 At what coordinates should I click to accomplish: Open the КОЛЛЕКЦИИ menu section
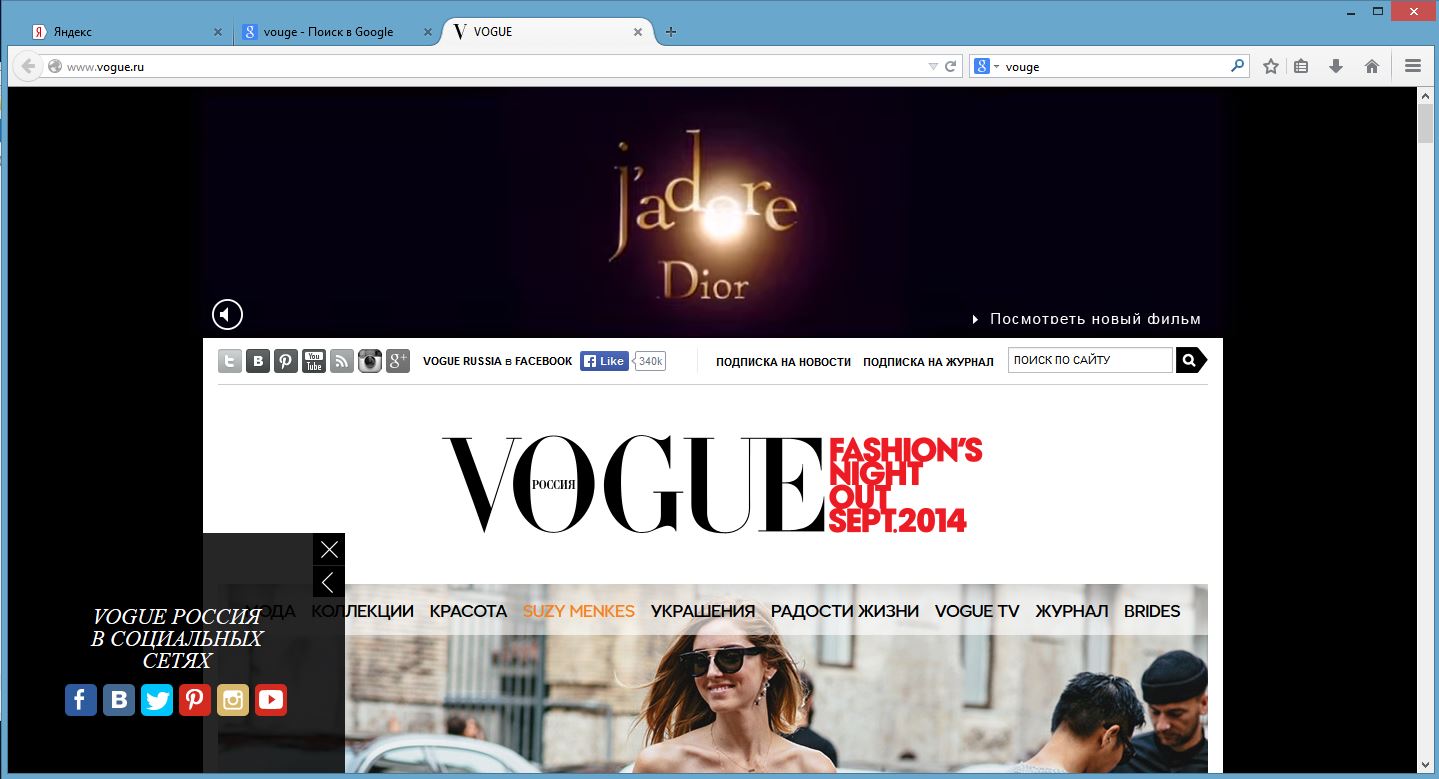(362, 611)
